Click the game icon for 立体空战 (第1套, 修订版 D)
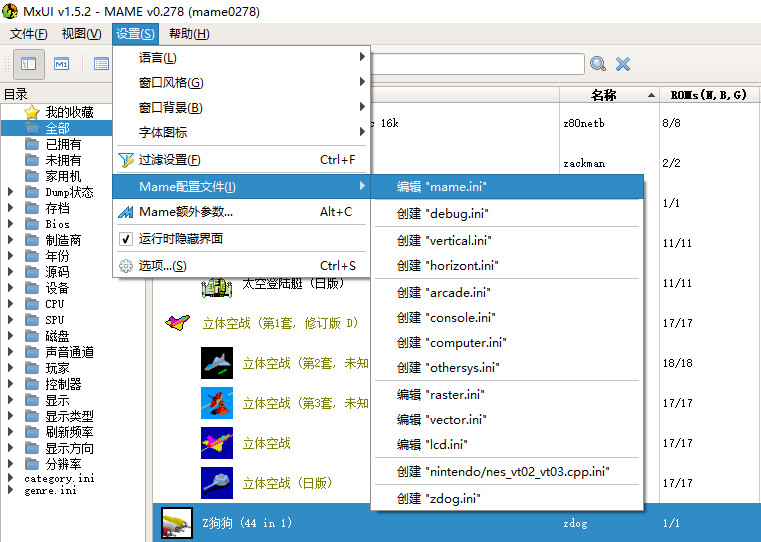This screenshot has height=542, width=761. (x=177, y=322)
